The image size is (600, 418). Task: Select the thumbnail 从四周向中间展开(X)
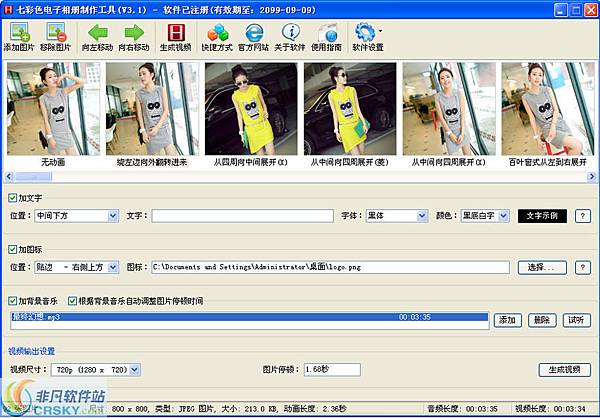coord(251,109)
